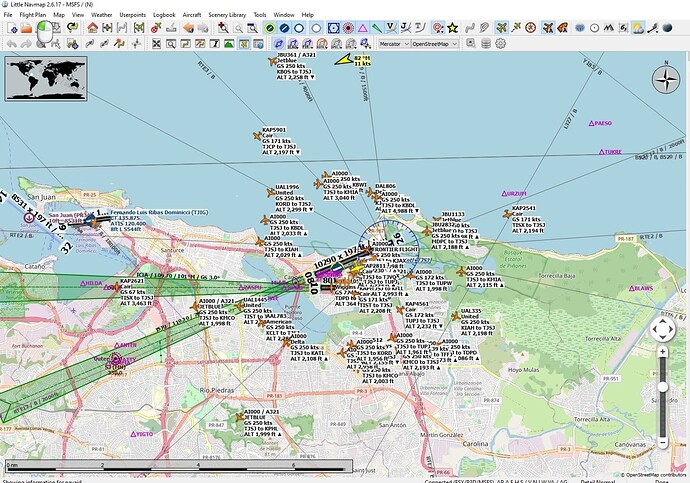Open the options gear icon
The height and width of the screenshot is (483, 690).
click(x=500, y=44)
